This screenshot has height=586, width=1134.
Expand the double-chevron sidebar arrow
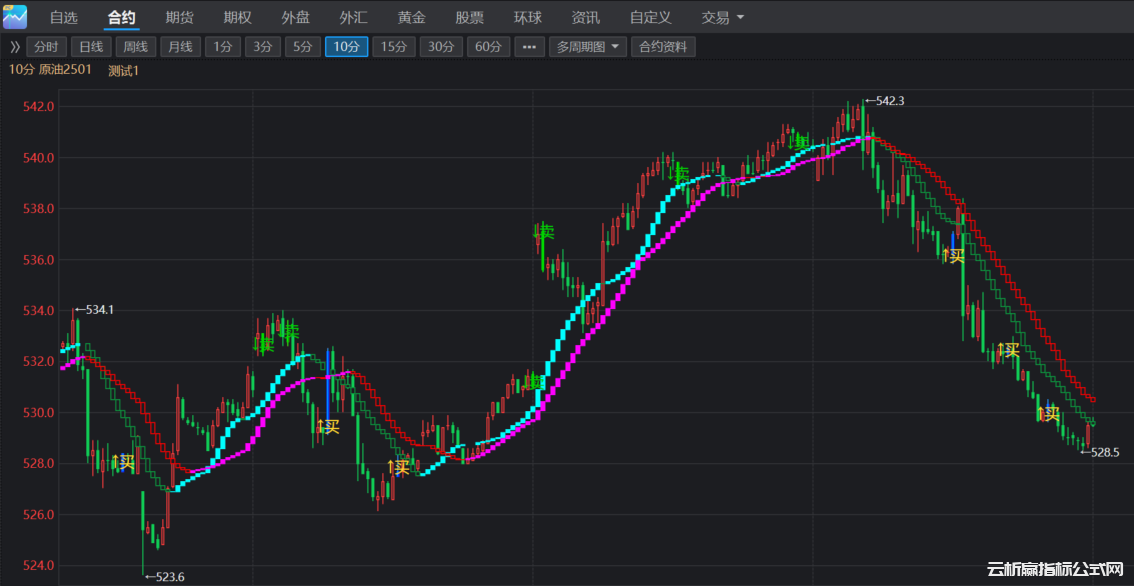point(15,47)
